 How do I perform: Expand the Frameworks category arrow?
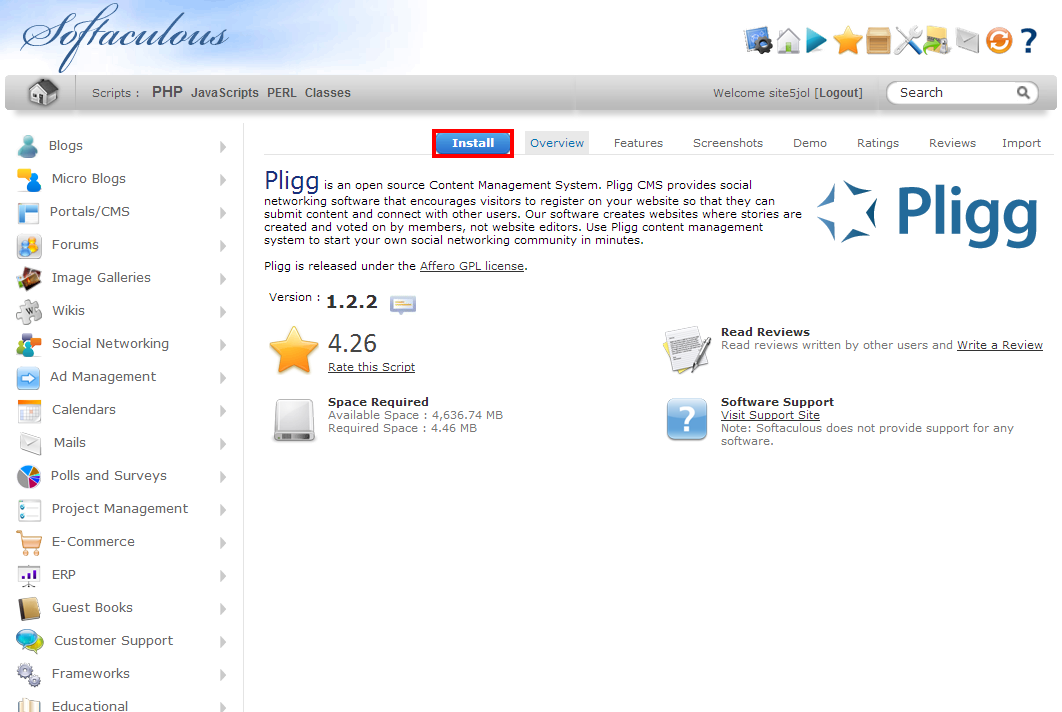pos(223,675)
